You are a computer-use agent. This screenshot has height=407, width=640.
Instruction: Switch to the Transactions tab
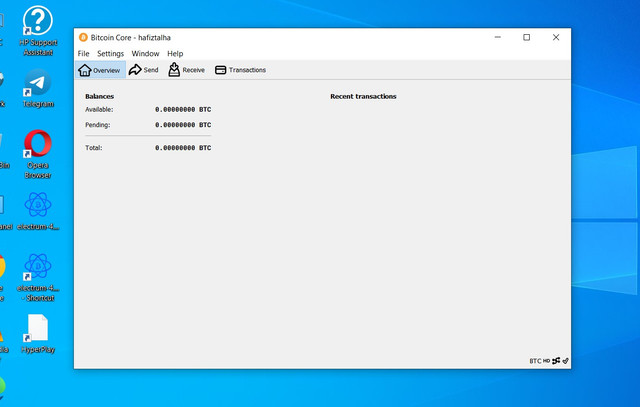click(x=240, y=70)
